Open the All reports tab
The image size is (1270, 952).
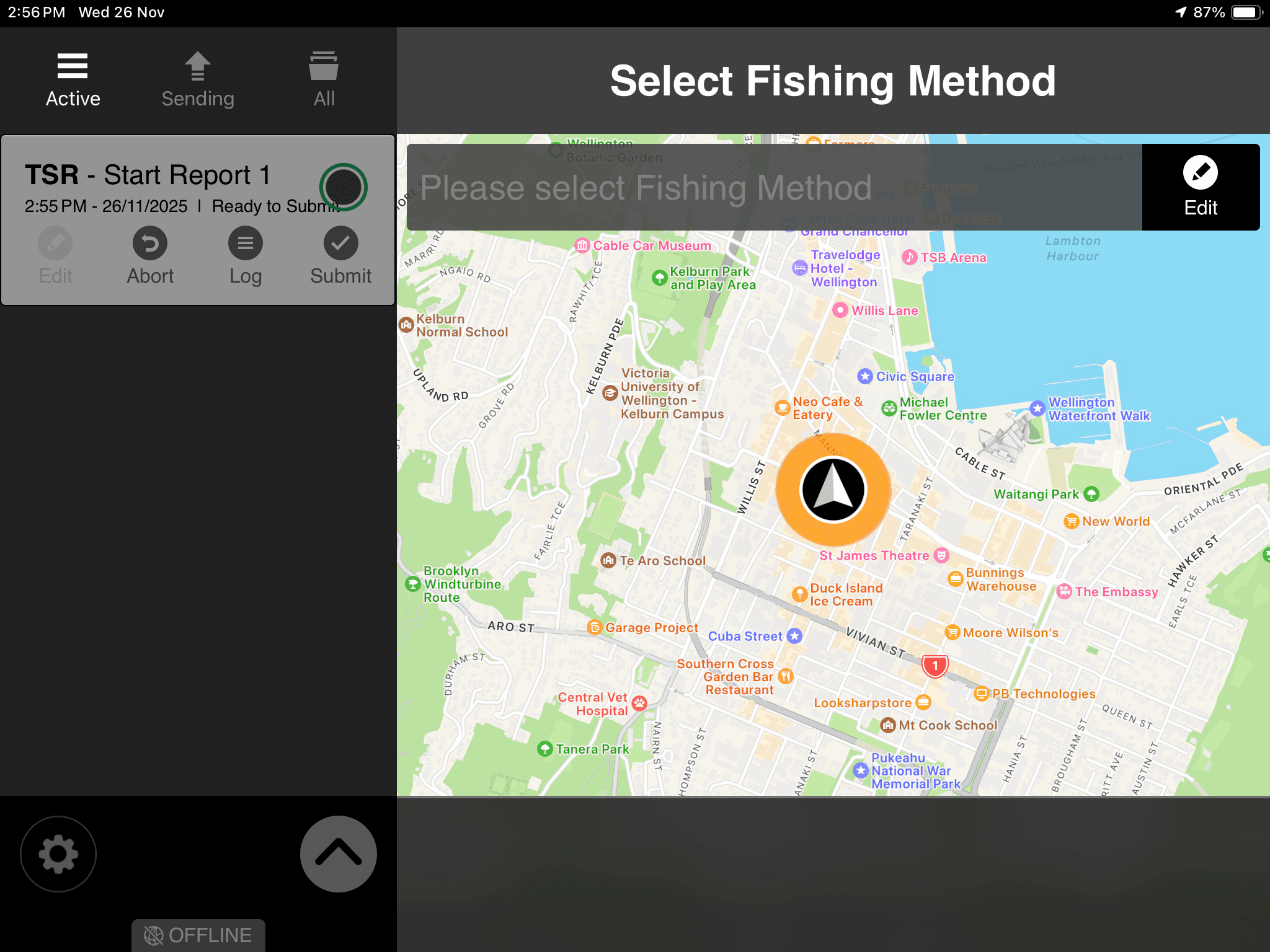[324, 80]
